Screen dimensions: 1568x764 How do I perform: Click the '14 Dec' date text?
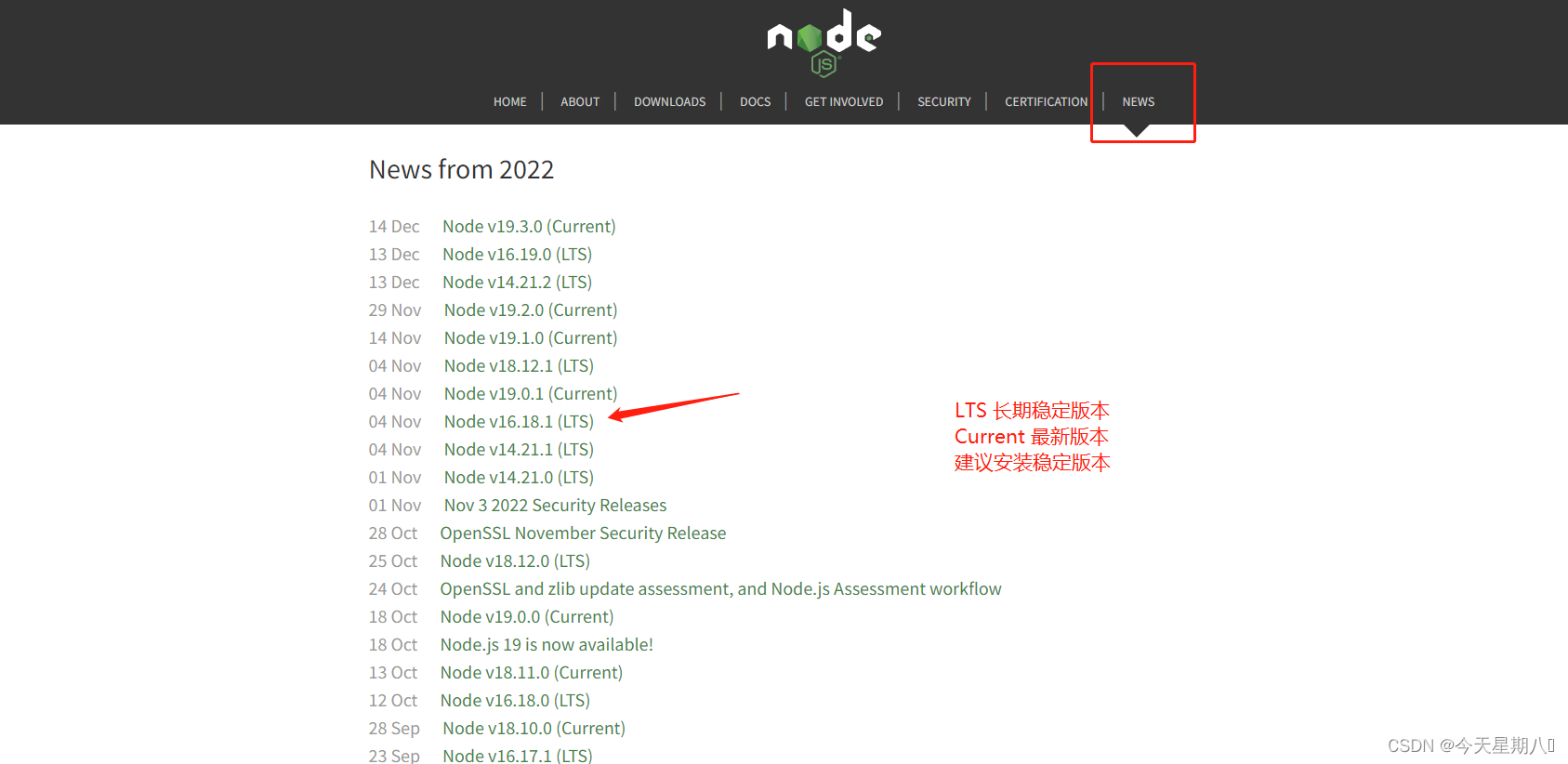click(394, 227)
